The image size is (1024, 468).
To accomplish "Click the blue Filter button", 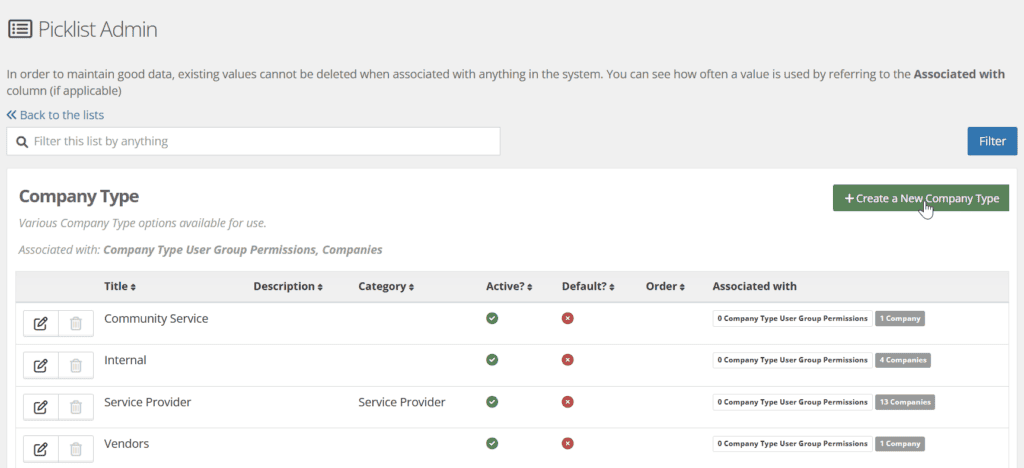I will 992,141.
